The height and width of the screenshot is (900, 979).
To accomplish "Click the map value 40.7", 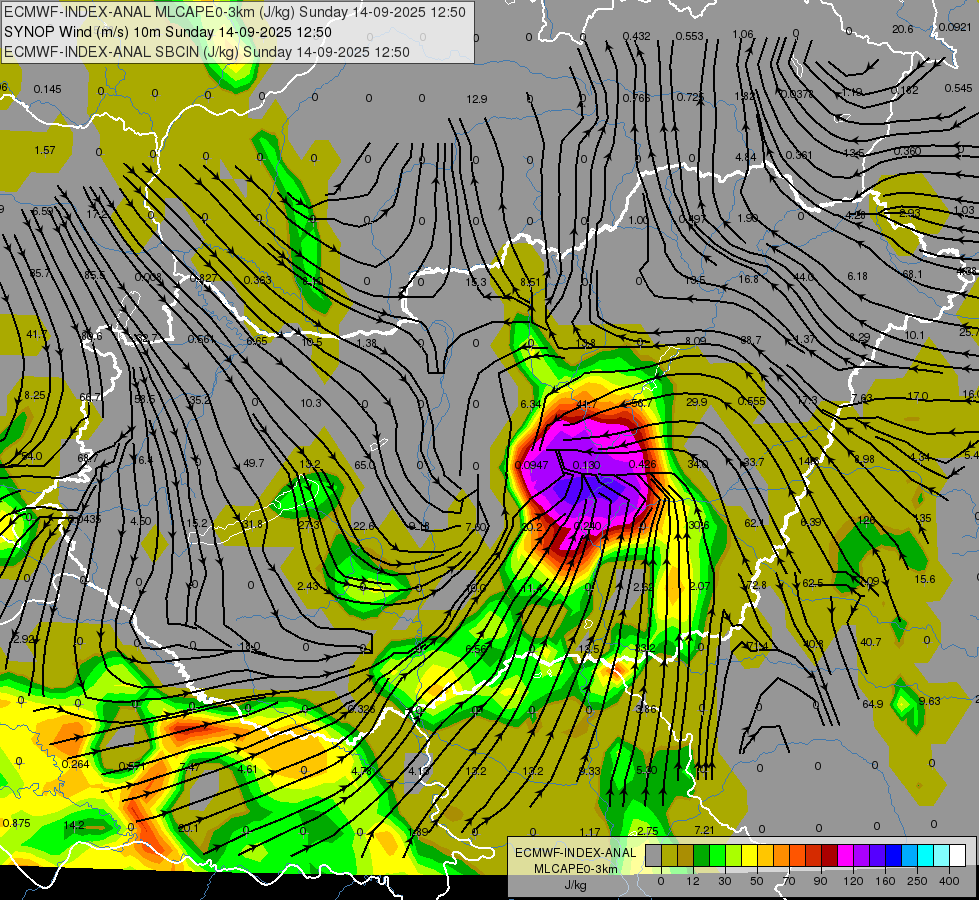I will click(870, 642).
